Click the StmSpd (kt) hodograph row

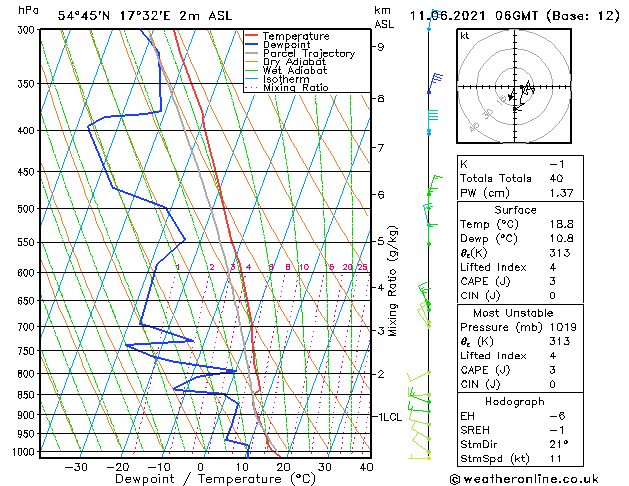pyautogui.click(x=520, y=458)
